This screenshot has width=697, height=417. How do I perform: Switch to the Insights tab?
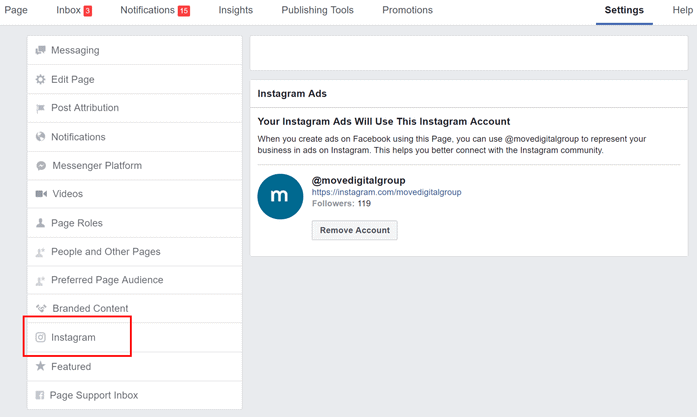tap(236, 10)
